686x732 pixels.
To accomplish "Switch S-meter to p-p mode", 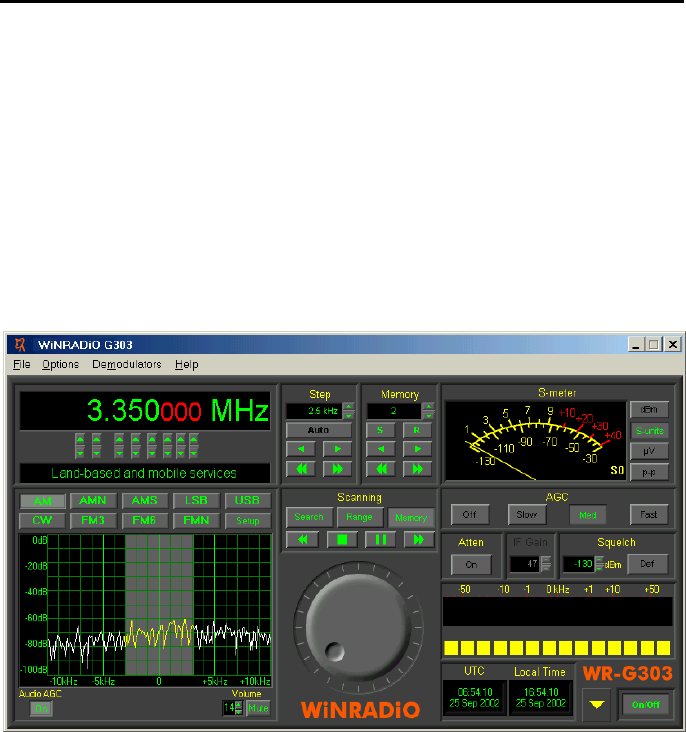I will click(649, 472).
